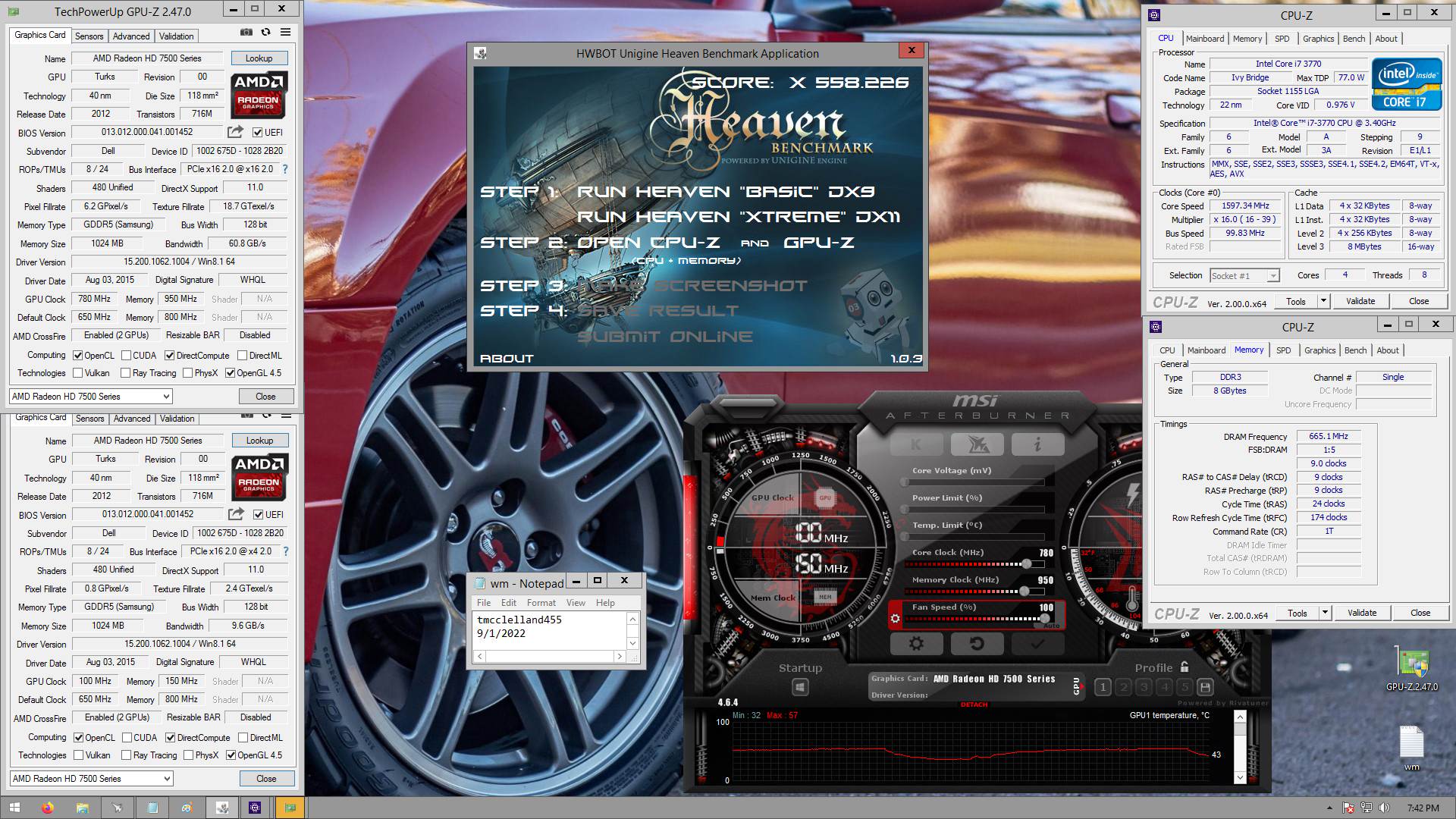Open Afterburner settings with the gear button

pos(916,643)
